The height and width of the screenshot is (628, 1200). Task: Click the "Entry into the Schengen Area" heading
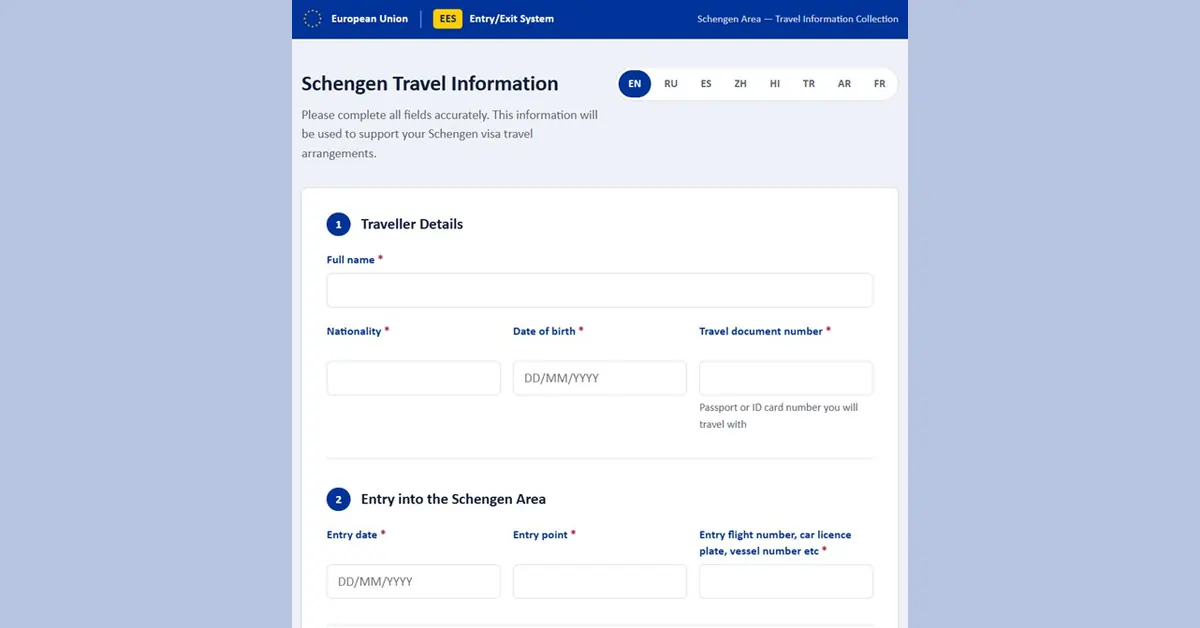point(453,499)
